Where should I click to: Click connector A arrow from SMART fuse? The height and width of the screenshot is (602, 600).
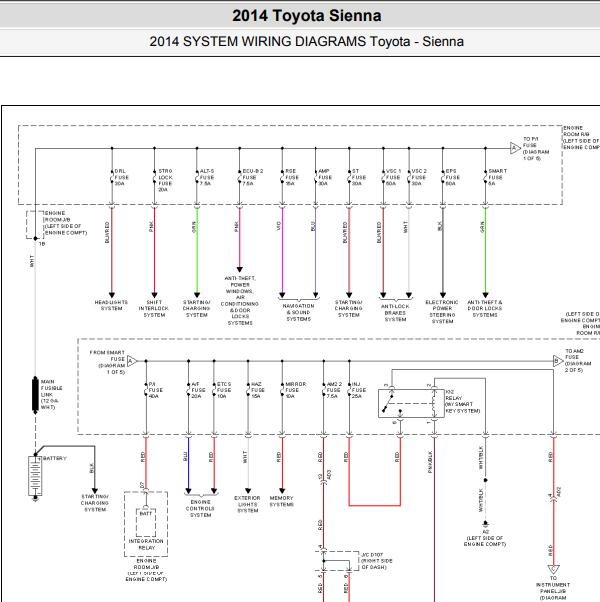coord(132,361)
